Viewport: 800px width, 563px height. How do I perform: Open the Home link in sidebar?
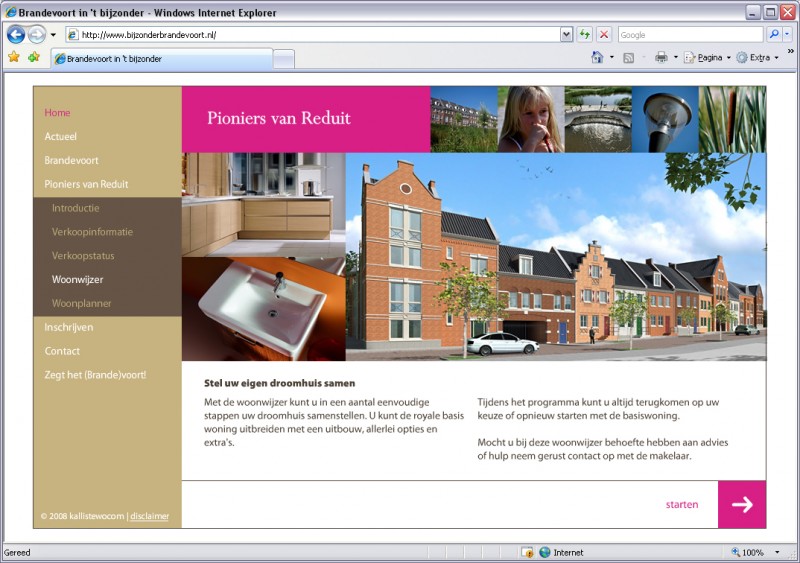(x=57, y=113)
